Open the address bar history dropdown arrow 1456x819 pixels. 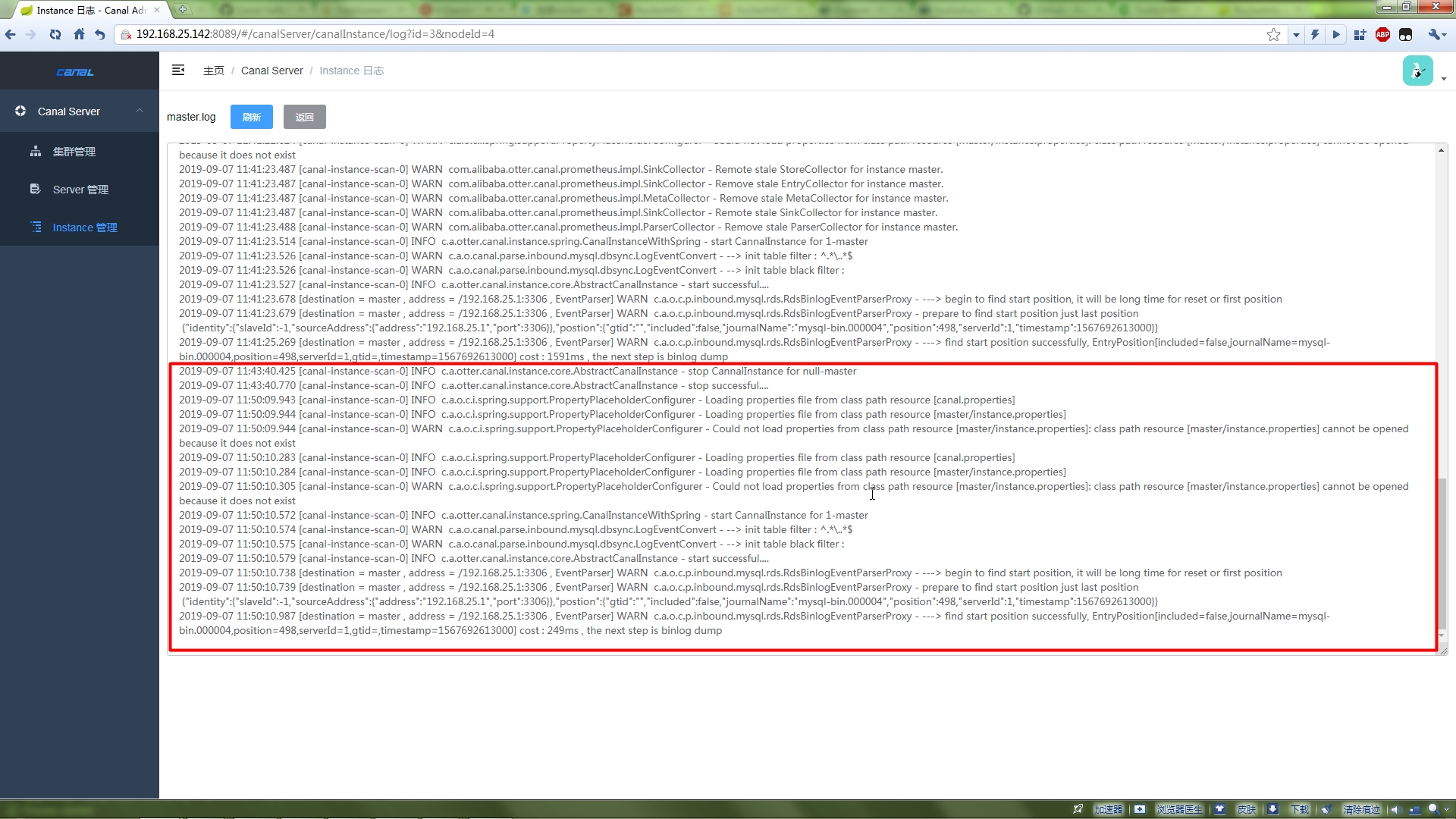1296,35
